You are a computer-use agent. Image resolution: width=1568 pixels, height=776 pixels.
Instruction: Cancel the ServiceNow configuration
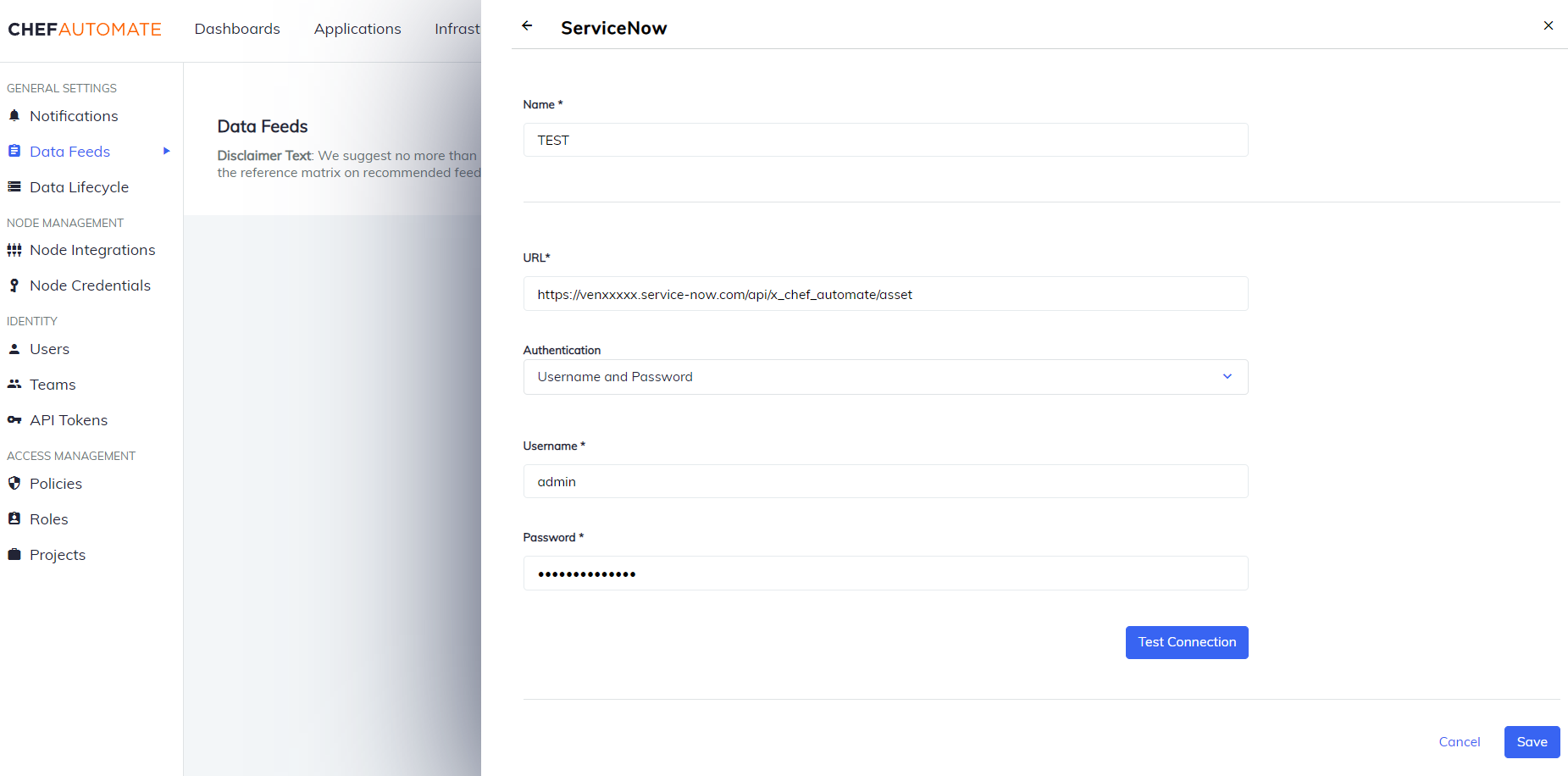click(1460, 741)
